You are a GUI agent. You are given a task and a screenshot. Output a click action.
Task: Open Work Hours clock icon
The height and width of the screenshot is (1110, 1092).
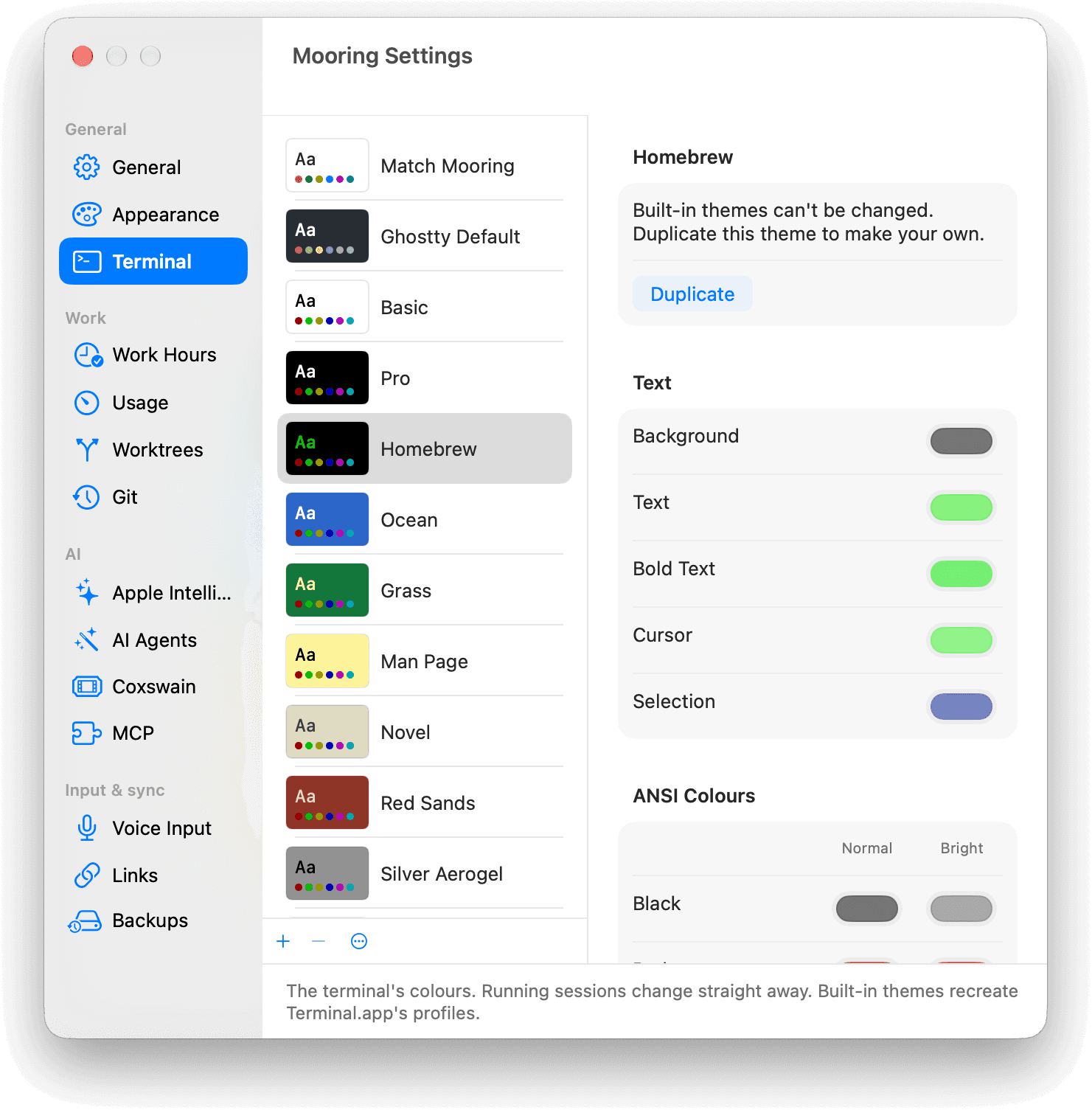coord(88,355)
